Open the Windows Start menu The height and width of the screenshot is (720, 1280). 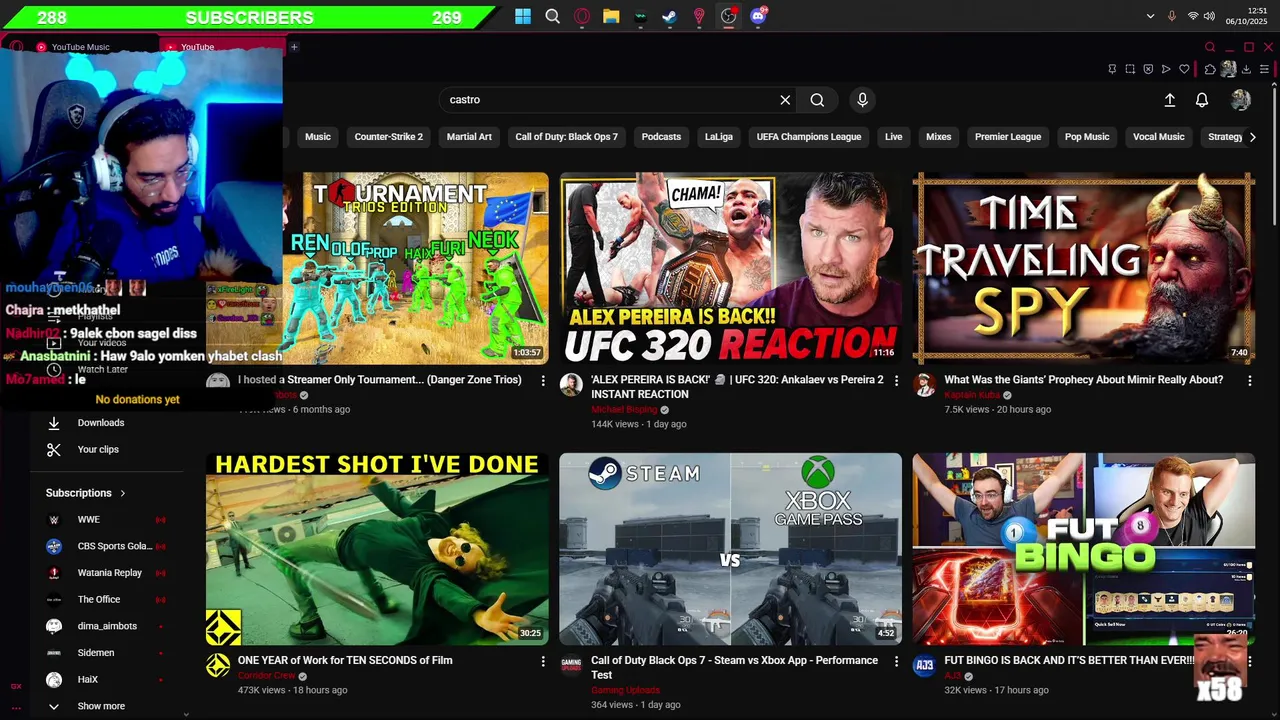tap(523, 16)
